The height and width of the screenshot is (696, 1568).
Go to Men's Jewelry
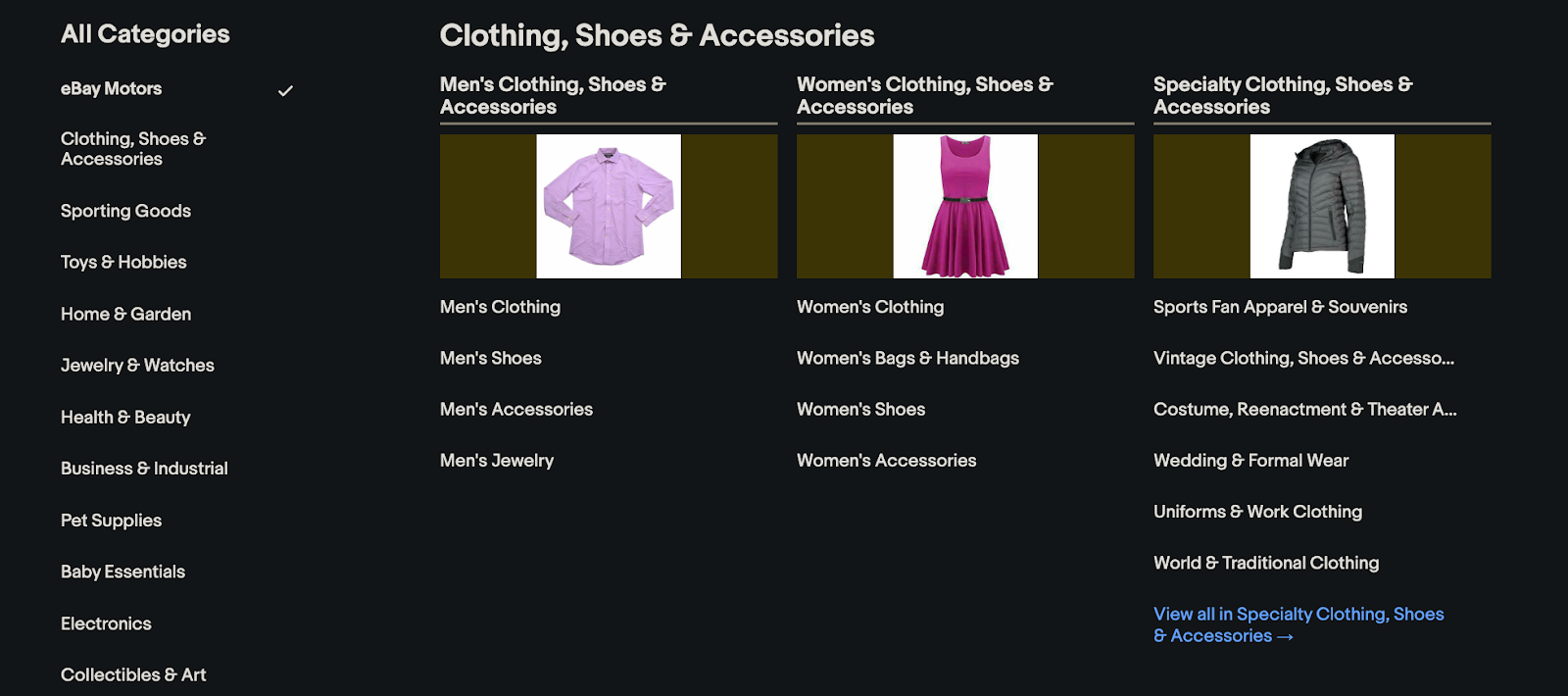pos(497,460)
